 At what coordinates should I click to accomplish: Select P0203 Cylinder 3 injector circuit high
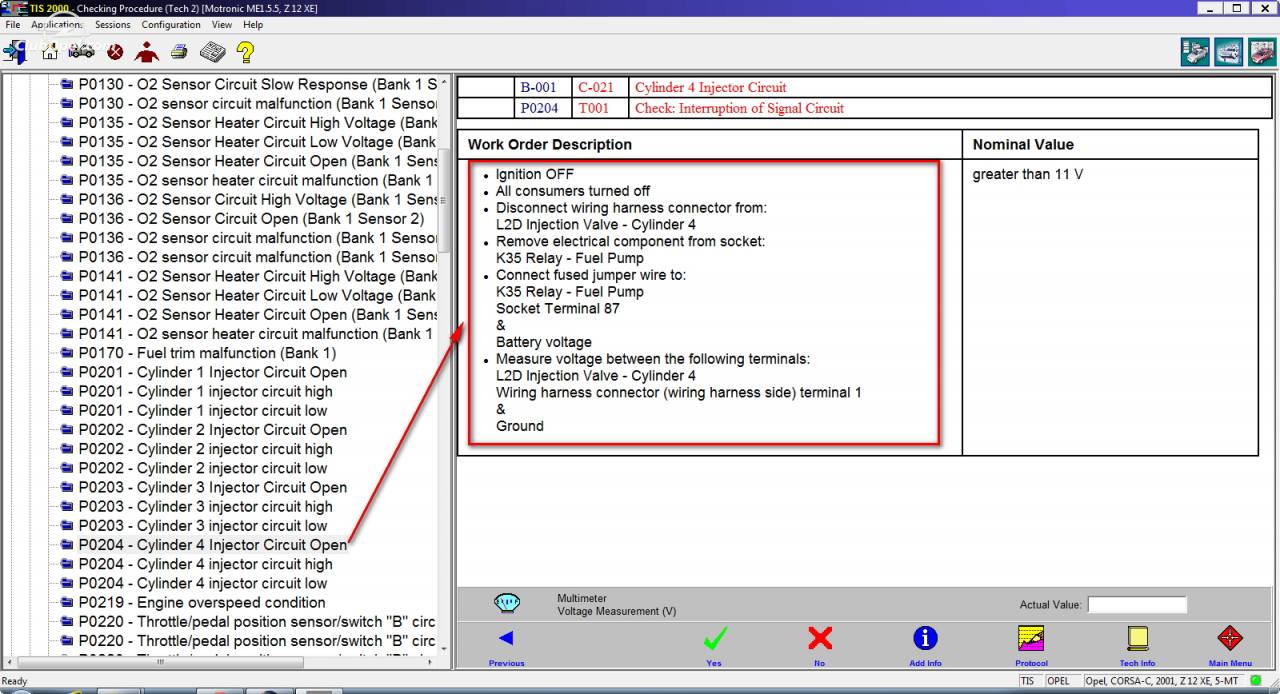pyautogui.click(x=205, y=506)
